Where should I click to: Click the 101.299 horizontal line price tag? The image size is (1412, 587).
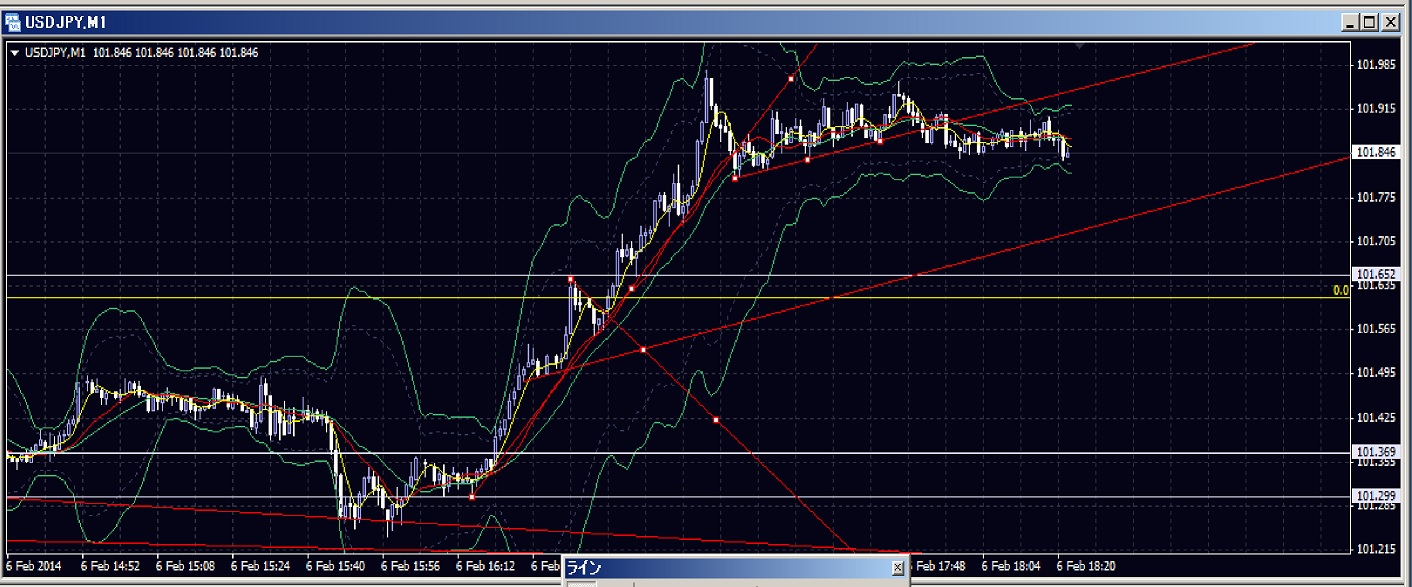coord(1375,496)
